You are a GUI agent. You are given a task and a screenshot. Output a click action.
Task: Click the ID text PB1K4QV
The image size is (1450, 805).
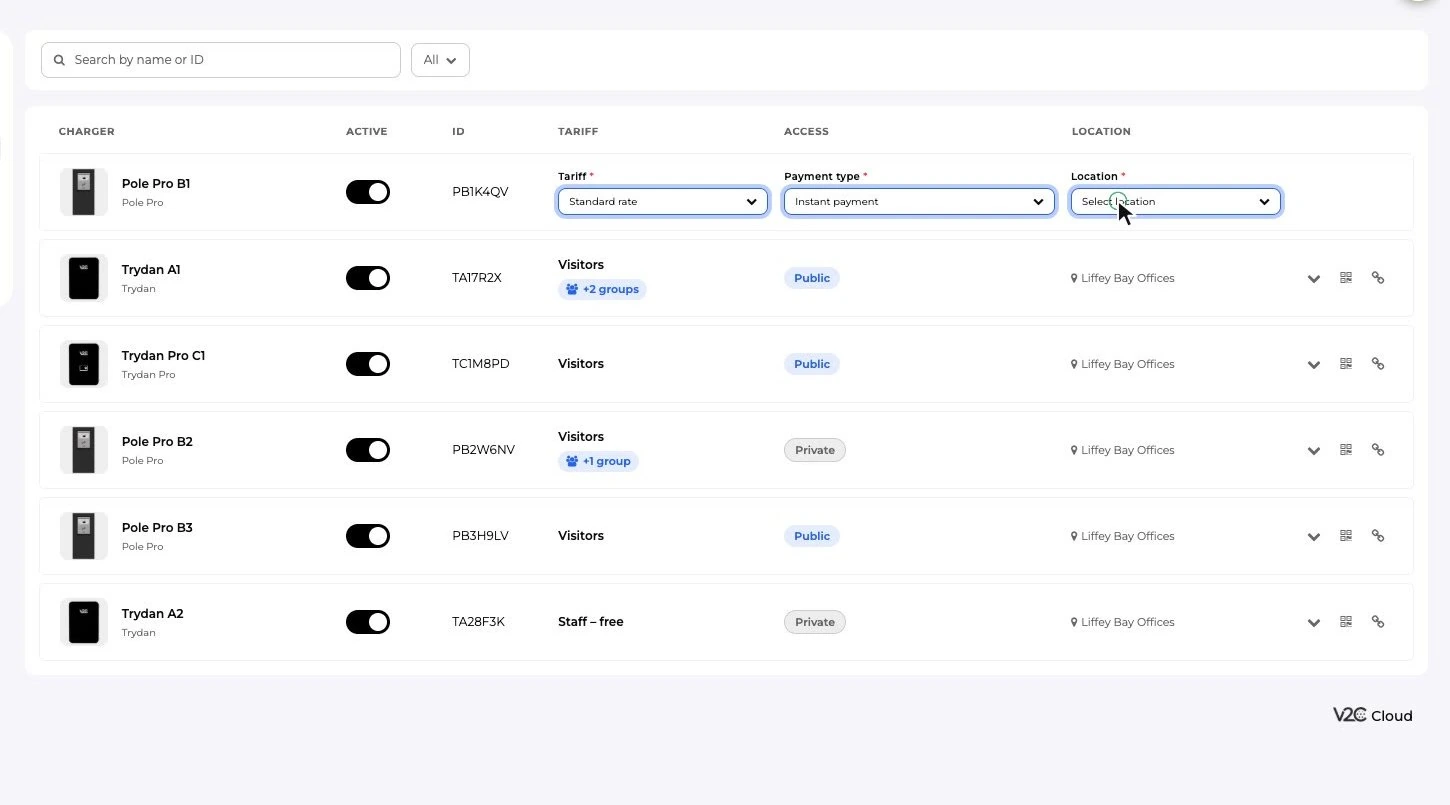tap(480, 192)
